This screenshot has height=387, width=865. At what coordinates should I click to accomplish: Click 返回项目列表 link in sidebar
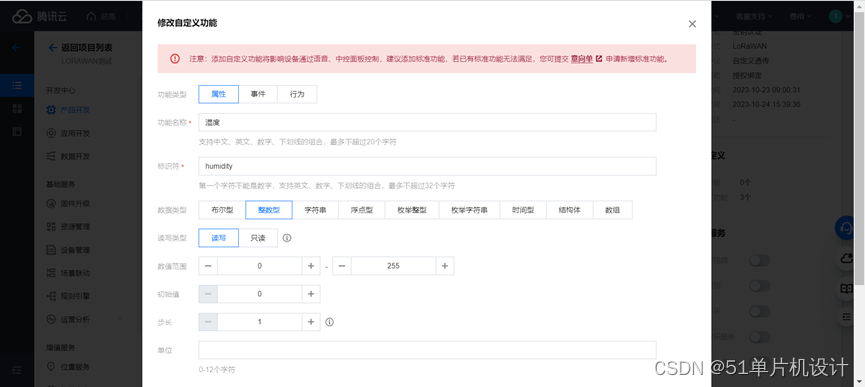(87, 48)
